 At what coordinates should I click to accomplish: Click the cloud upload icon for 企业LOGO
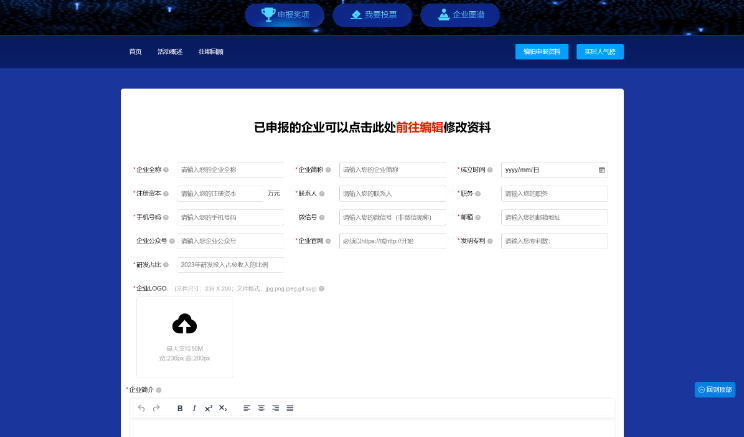184,323
